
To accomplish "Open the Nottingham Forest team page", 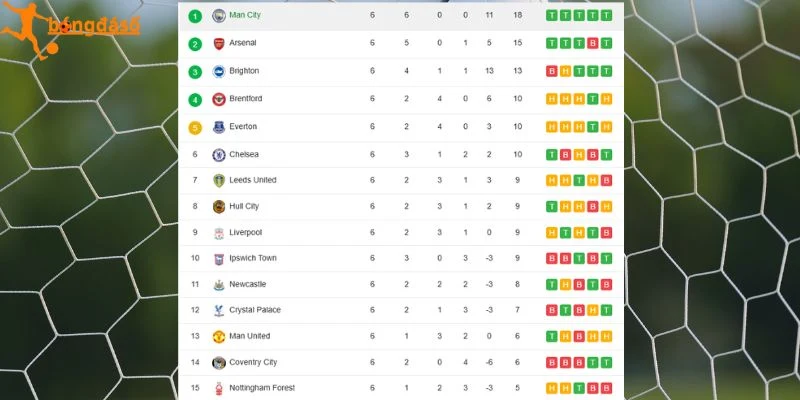I will [262, 388].
